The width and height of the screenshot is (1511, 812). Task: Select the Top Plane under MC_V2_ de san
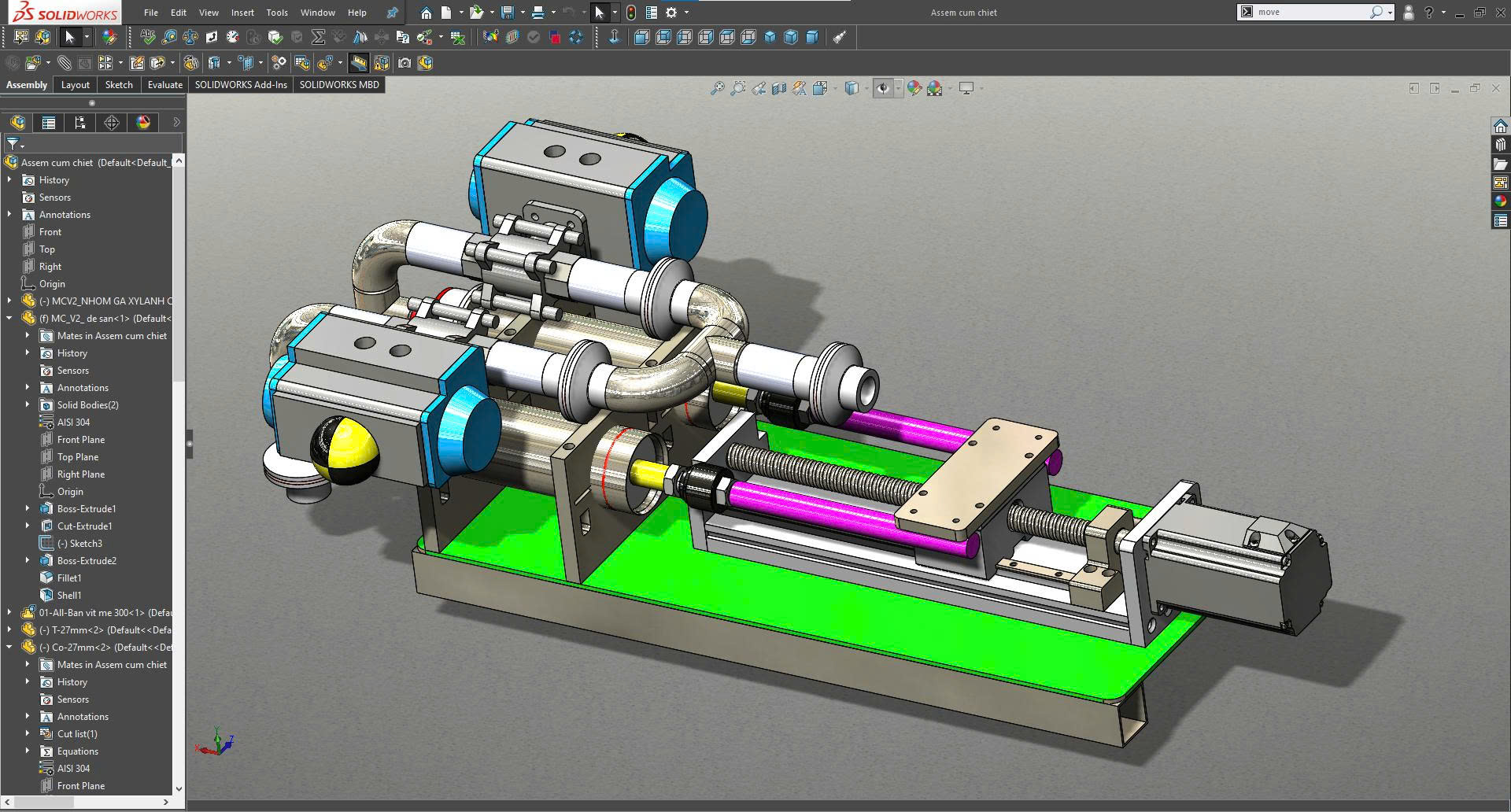(78, 457)
